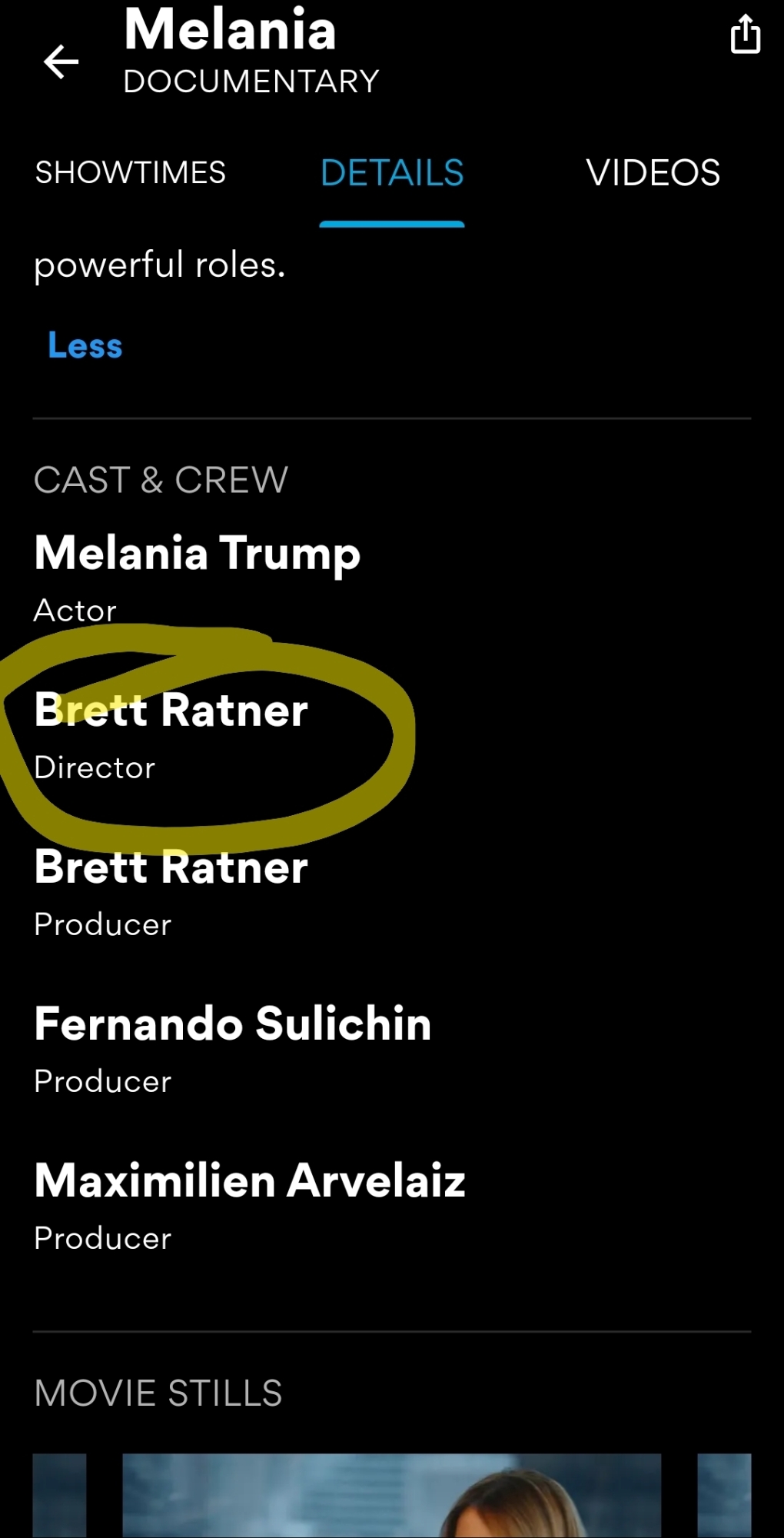Tap the partially visible right still
The height and width of the screenshot is (1538, 784).
click(x=723, y=1496)
